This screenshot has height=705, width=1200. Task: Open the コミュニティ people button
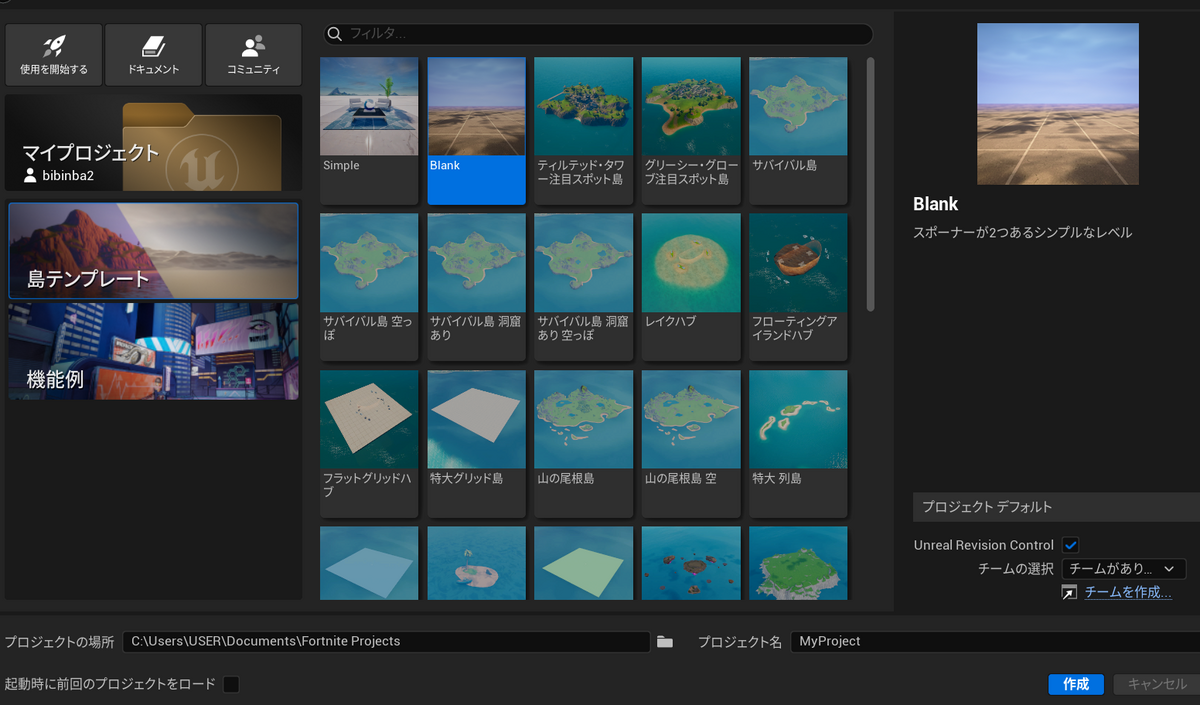coord(253,55)
